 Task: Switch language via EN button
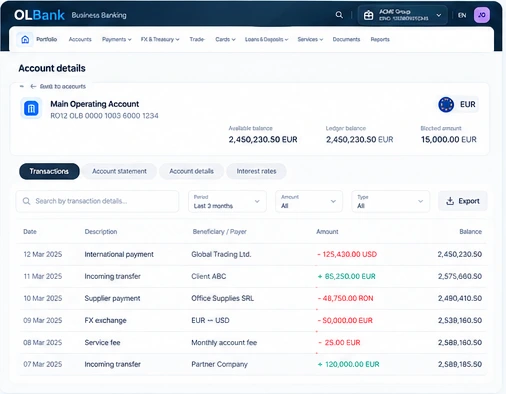point(462,15)
